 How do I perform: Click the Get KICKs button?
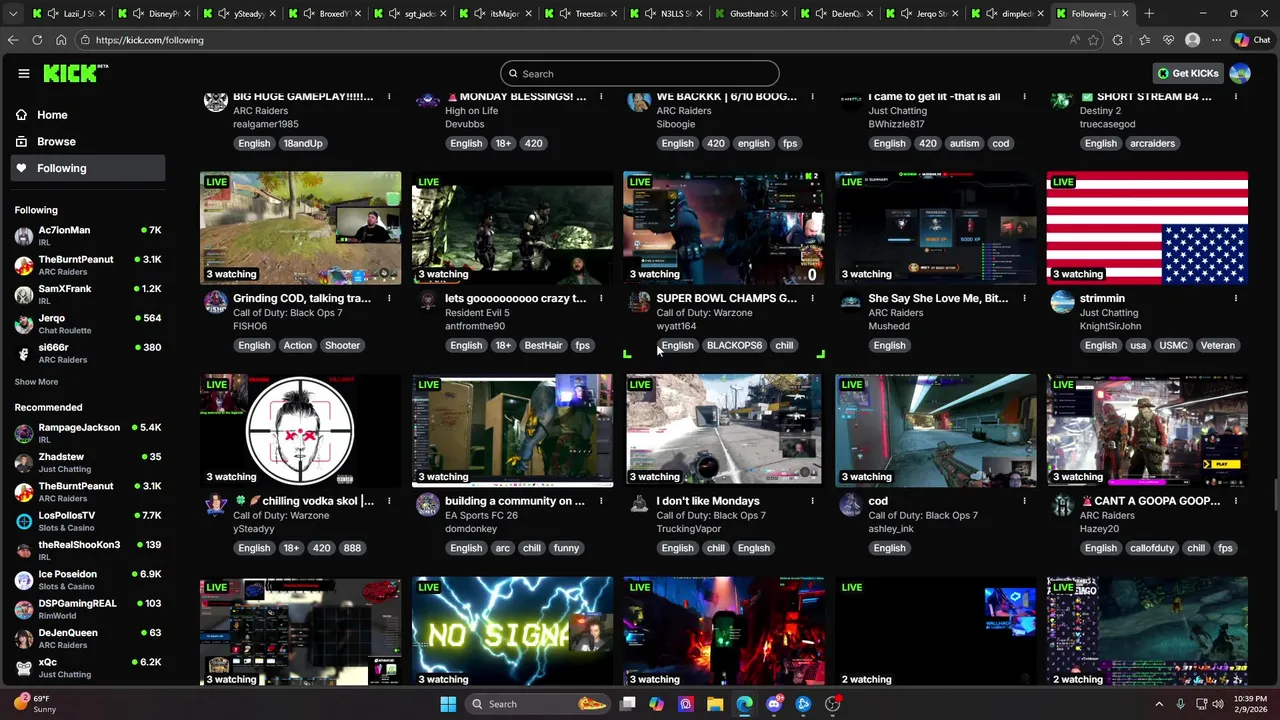[1188, 73]
